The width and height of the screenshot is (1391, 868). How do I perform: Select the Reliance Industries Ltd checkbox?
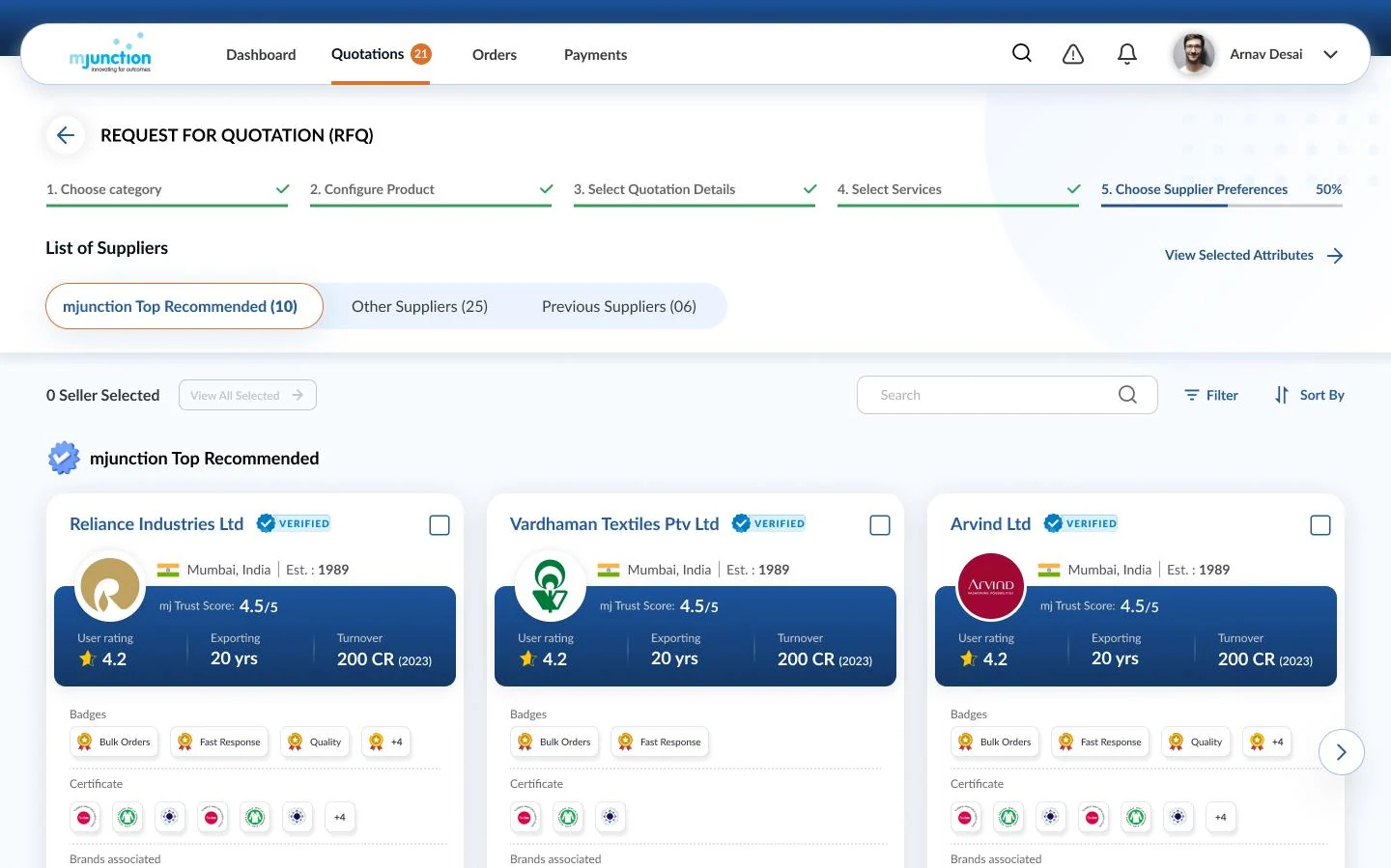pos(440,525)
